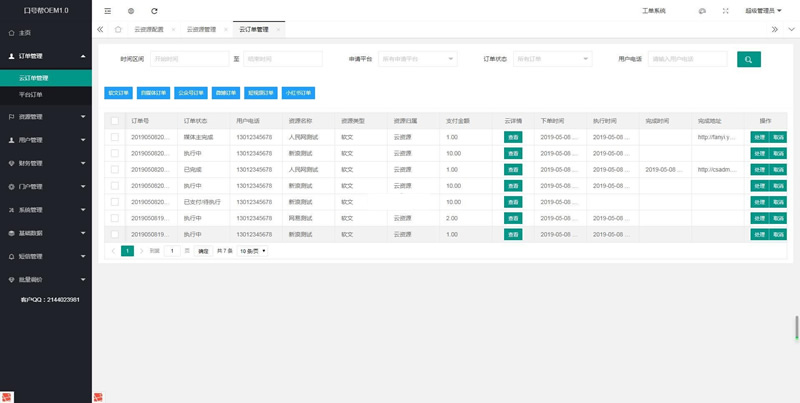
Task: Open the 订单状态 dropdown
Action: pyautogui.click(x=553, y=59)
